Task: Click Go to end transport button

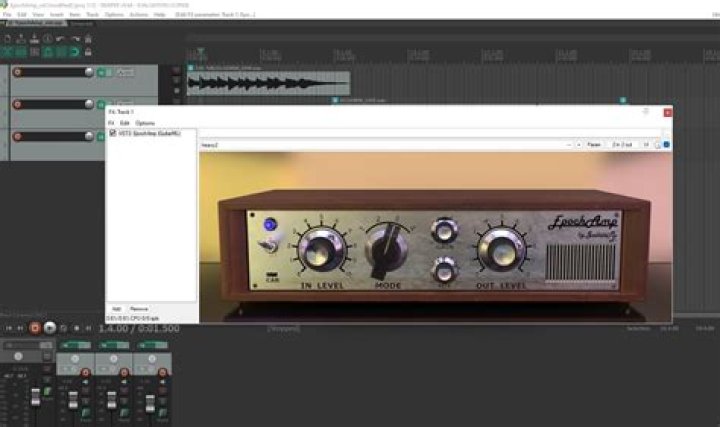Action: [20, 328]
